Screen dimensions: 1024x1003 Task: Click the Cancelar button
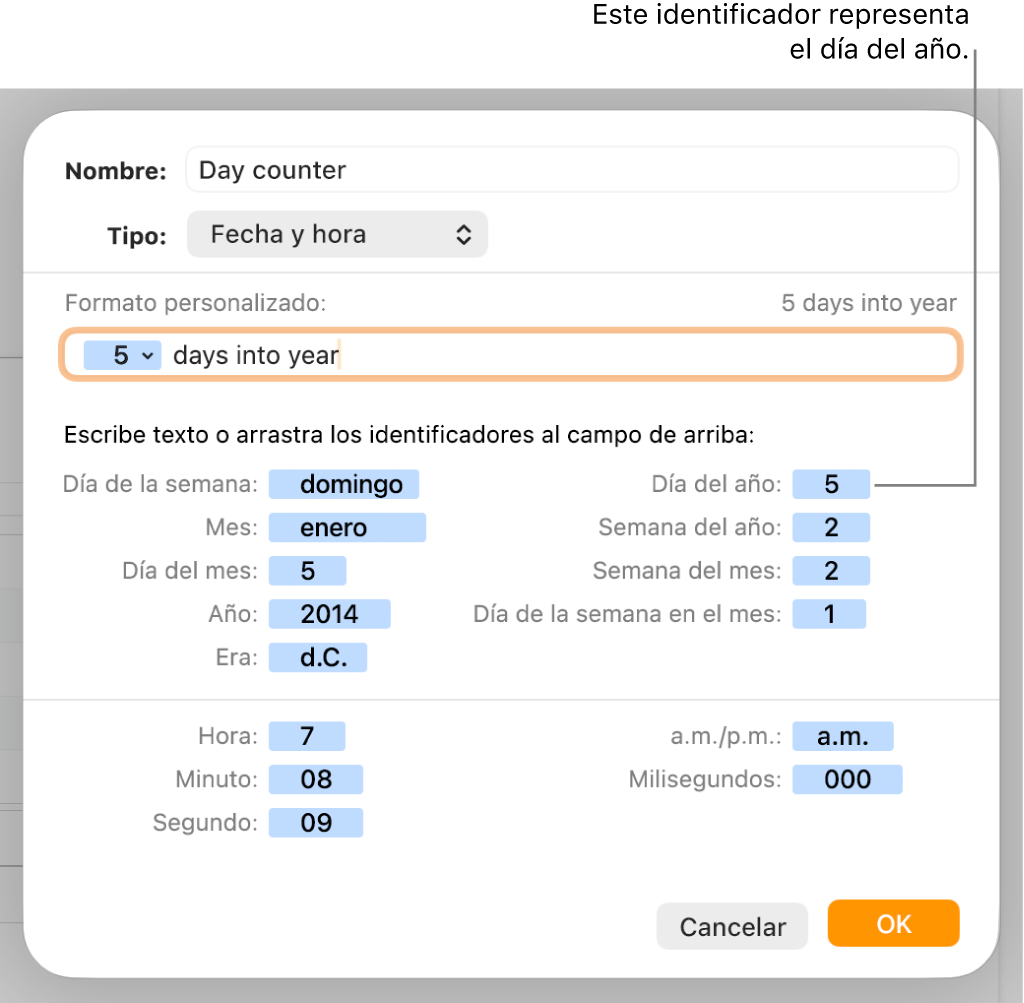(x=732, y=926)
